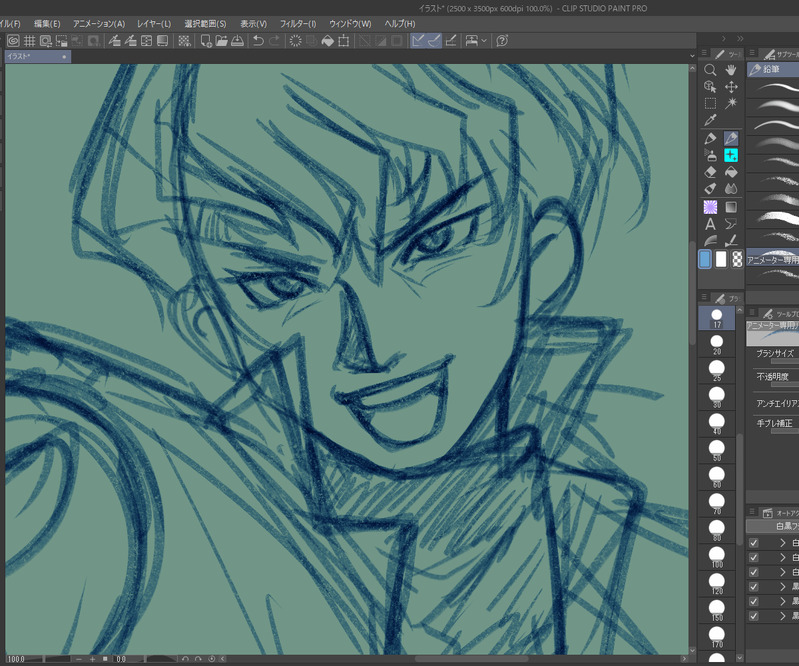Select the rectangular Selection marquee tool
This screenshot has width=799, height=666.
(x=710, y=103)
